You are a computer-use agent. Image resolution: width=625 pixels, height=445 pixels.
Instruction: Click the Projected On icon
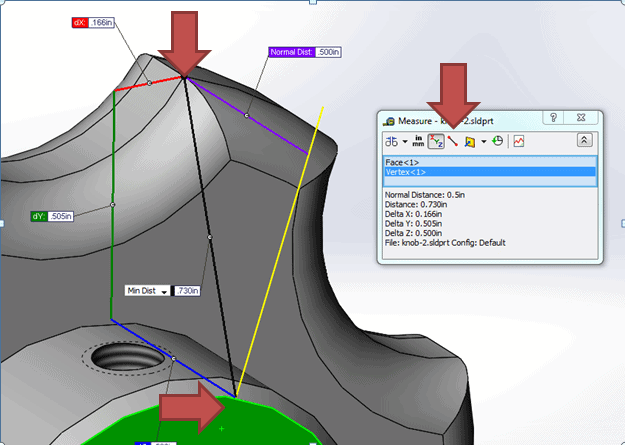[470, 142]
